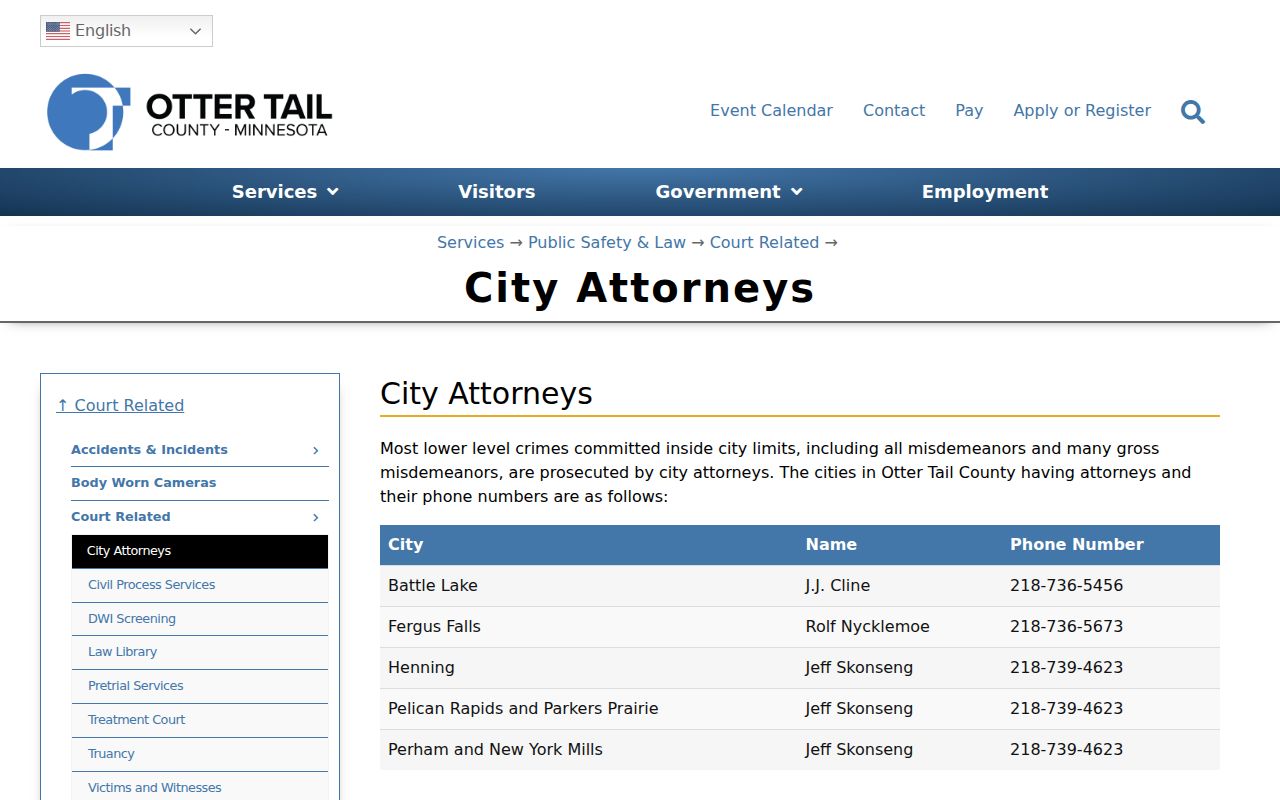Viewport: 1280px width, 800px height.
Task: Open the Visitors menu item
Action: pos(497,192)
